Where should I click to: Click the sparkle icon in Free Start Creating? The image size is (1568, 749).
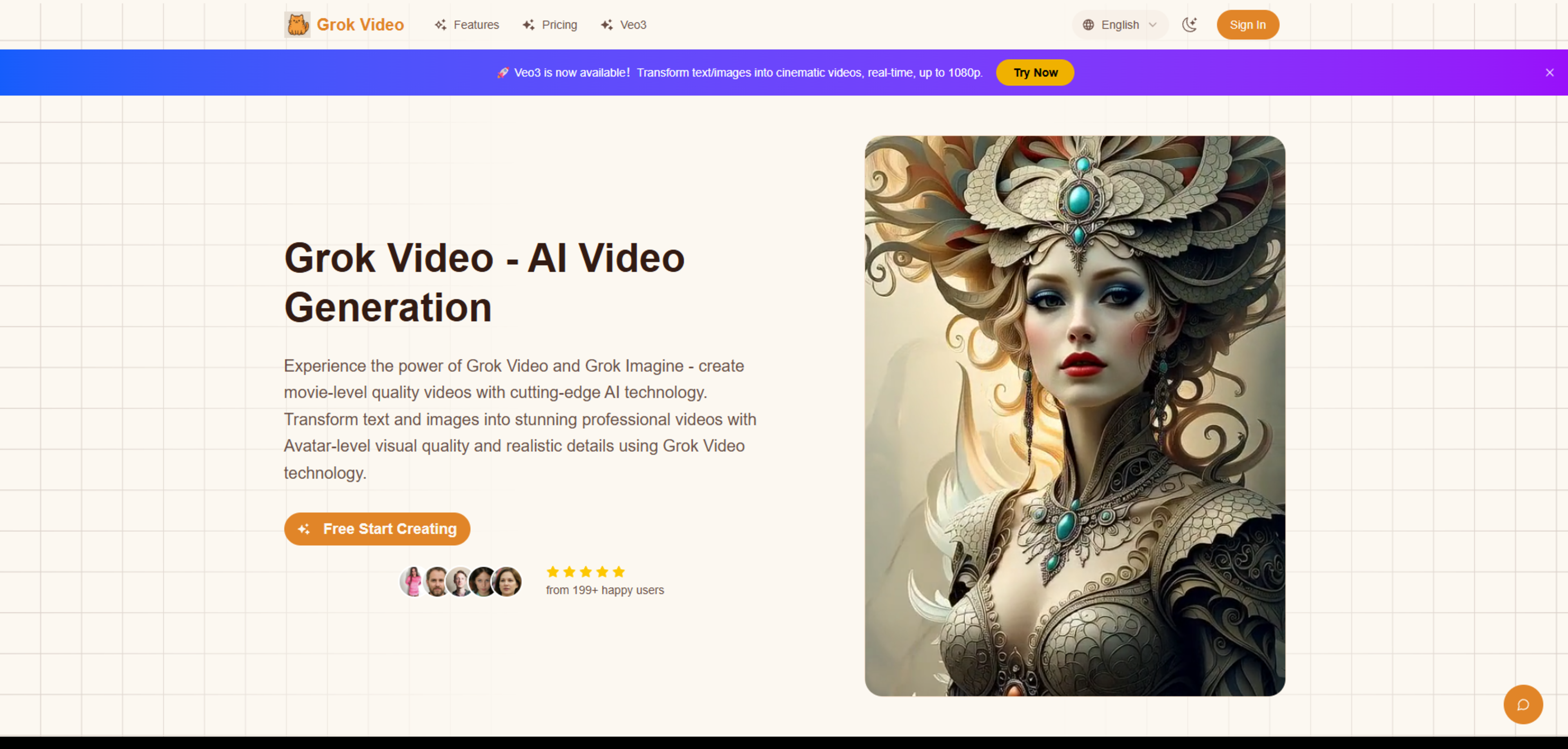[304, 528]
